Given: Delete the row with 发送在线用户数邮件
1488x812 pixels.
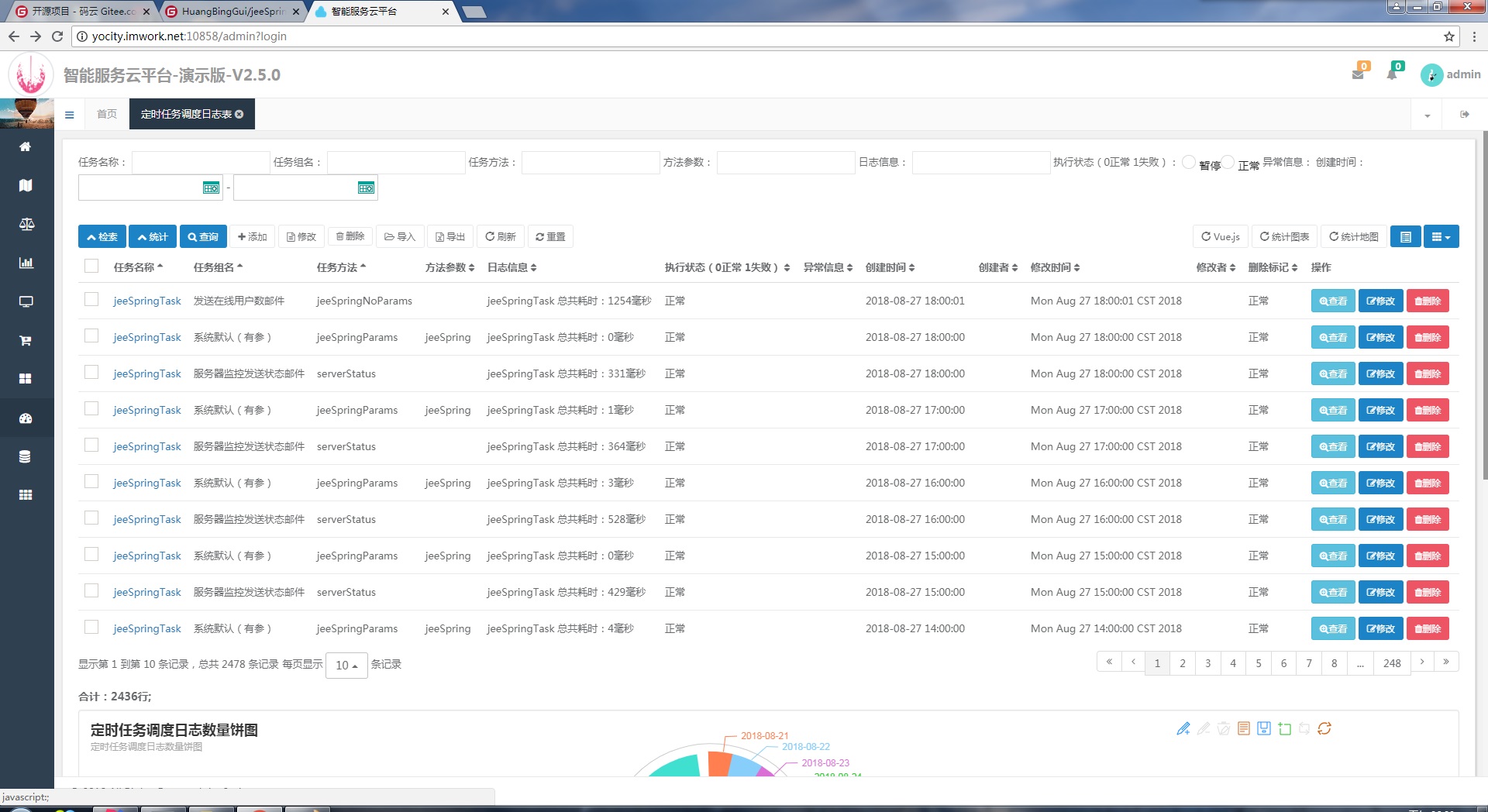Looking at the screenshot, I should click(x=1428, y=301).
